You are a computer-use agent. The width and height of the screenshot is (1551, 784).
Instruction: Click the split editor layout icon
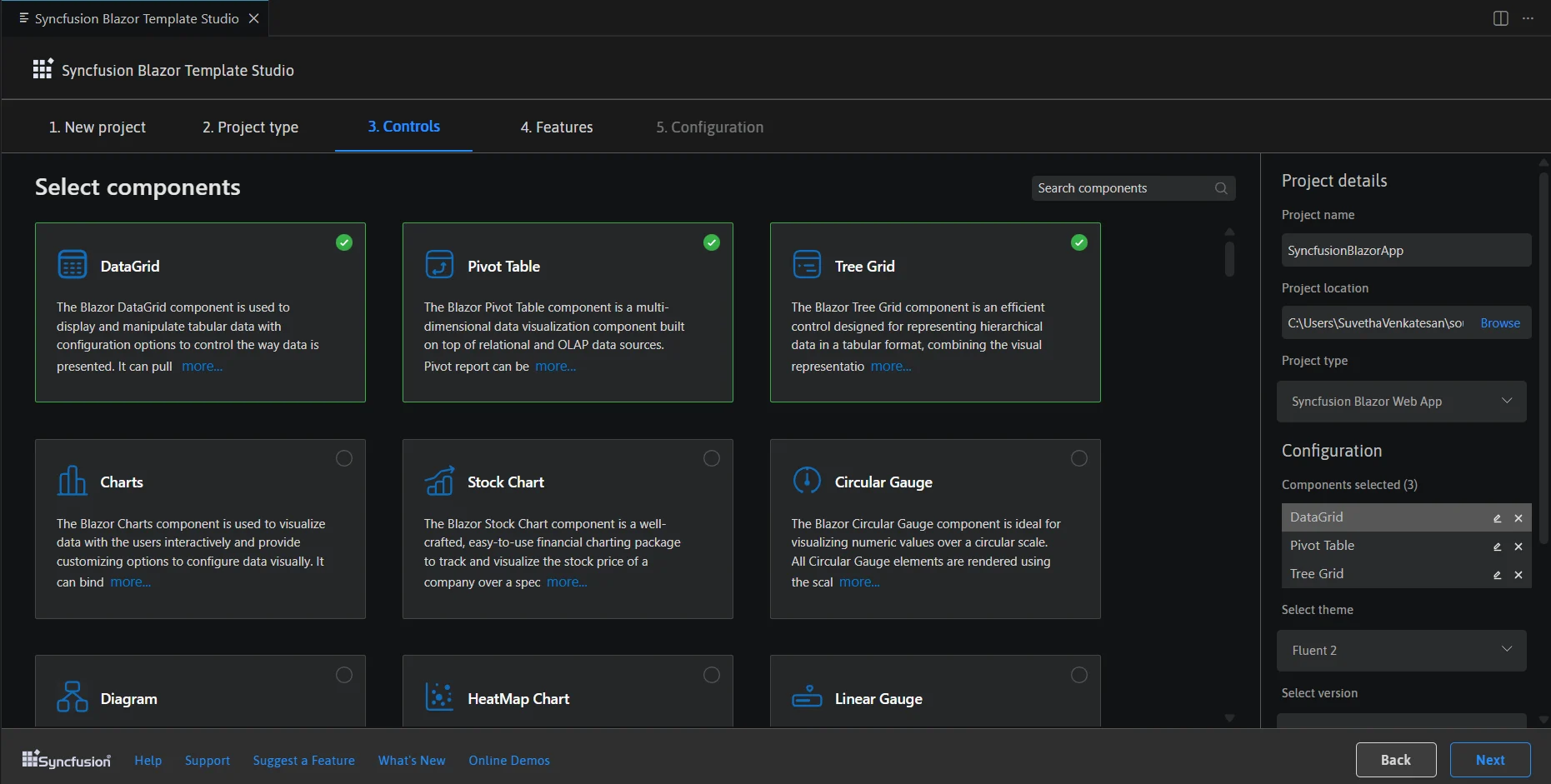[x=1500, y=18]
